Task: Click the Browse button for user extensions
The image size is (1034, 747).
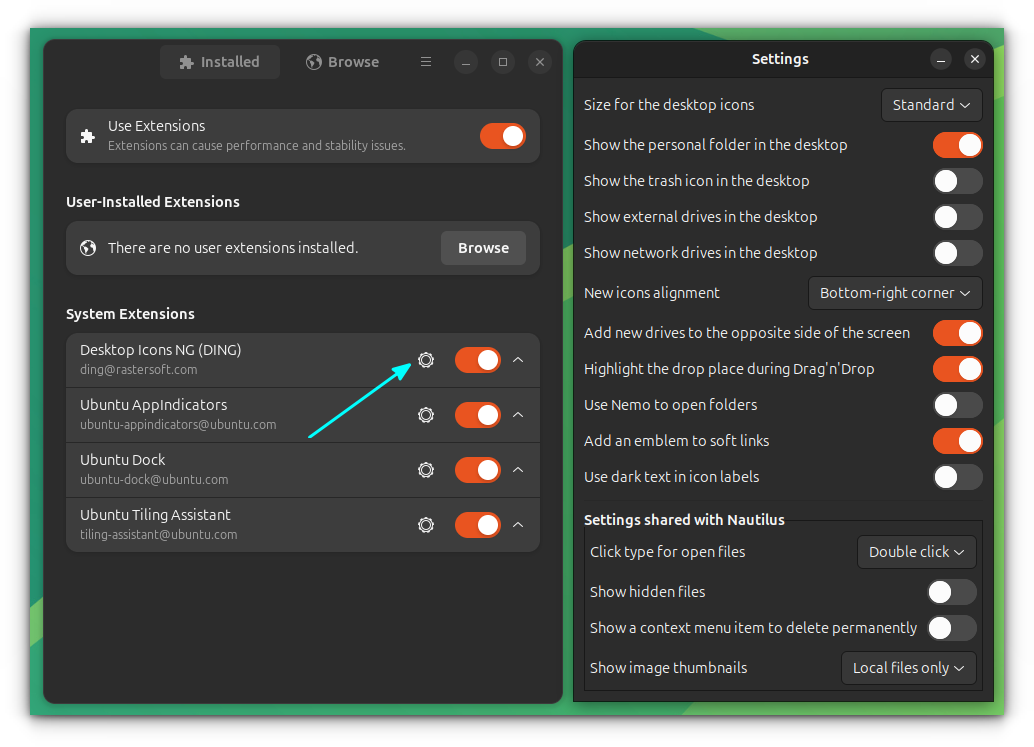Action: pyautogui.click(x=483, y=248)
